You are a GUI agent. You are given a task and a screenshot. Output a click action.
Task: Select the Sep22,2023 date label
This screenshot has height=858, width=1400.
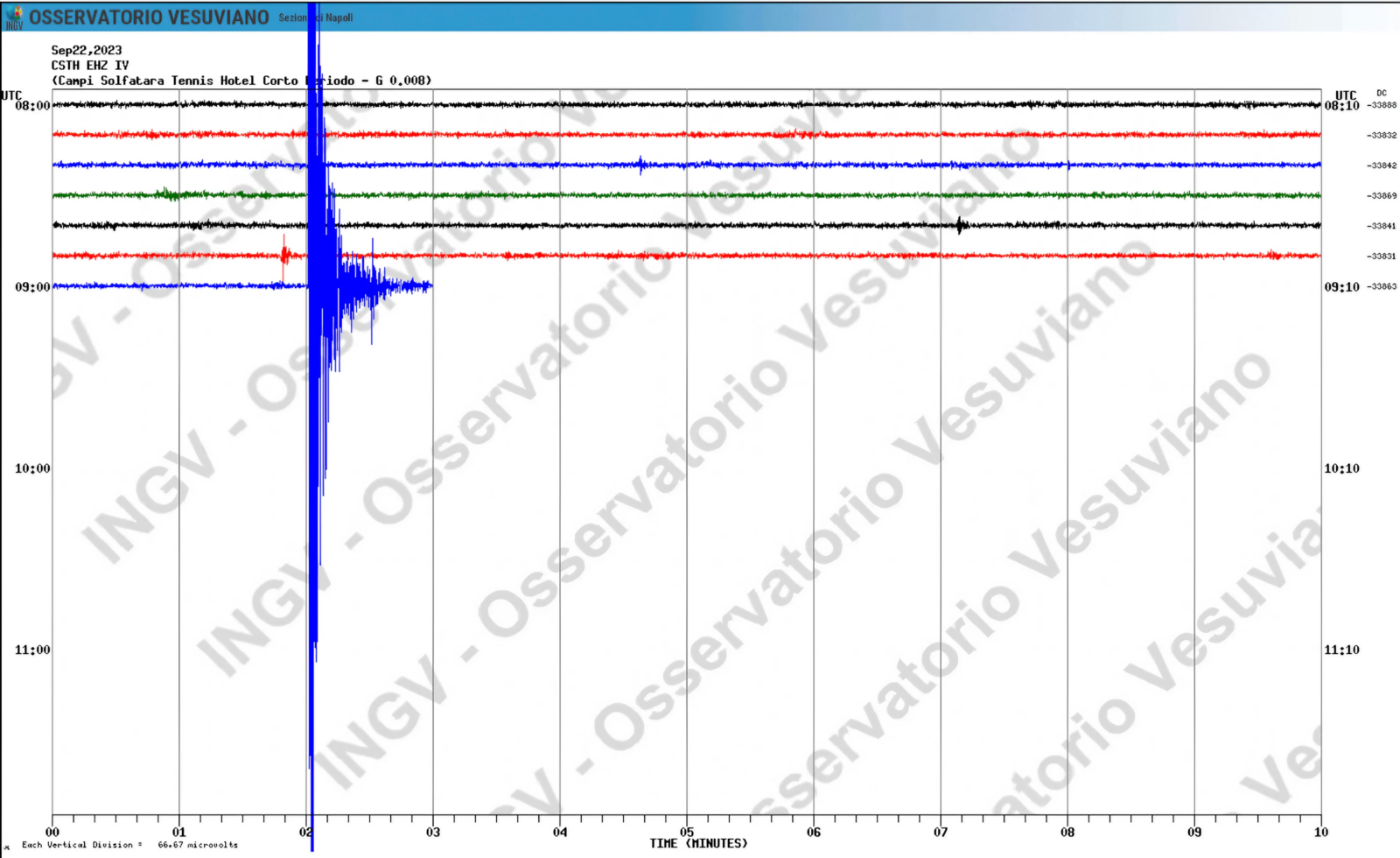(87, 51)
